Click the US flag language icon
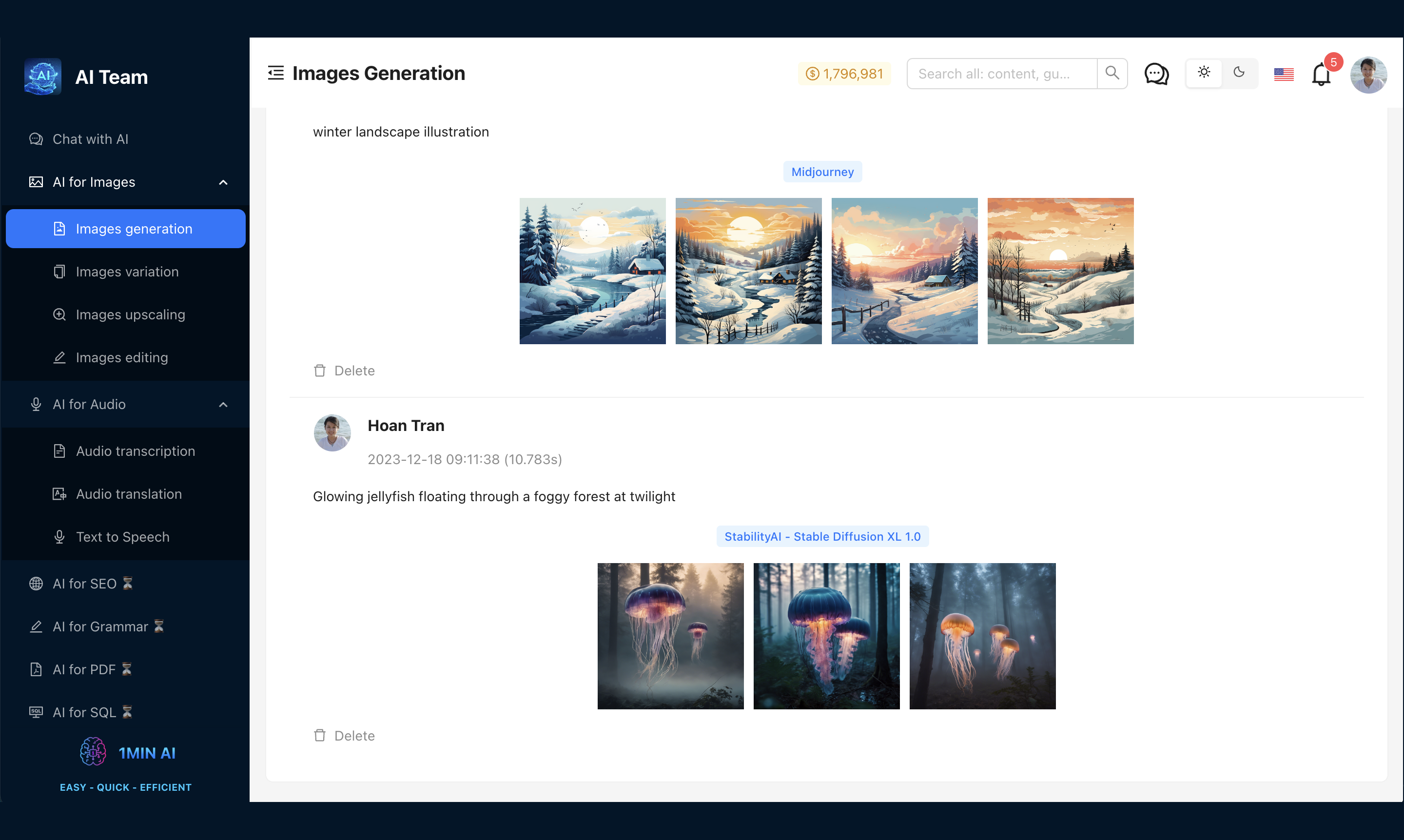Image resolution: width=1404 pixels, height=840 pixels. click(1284, 74)
